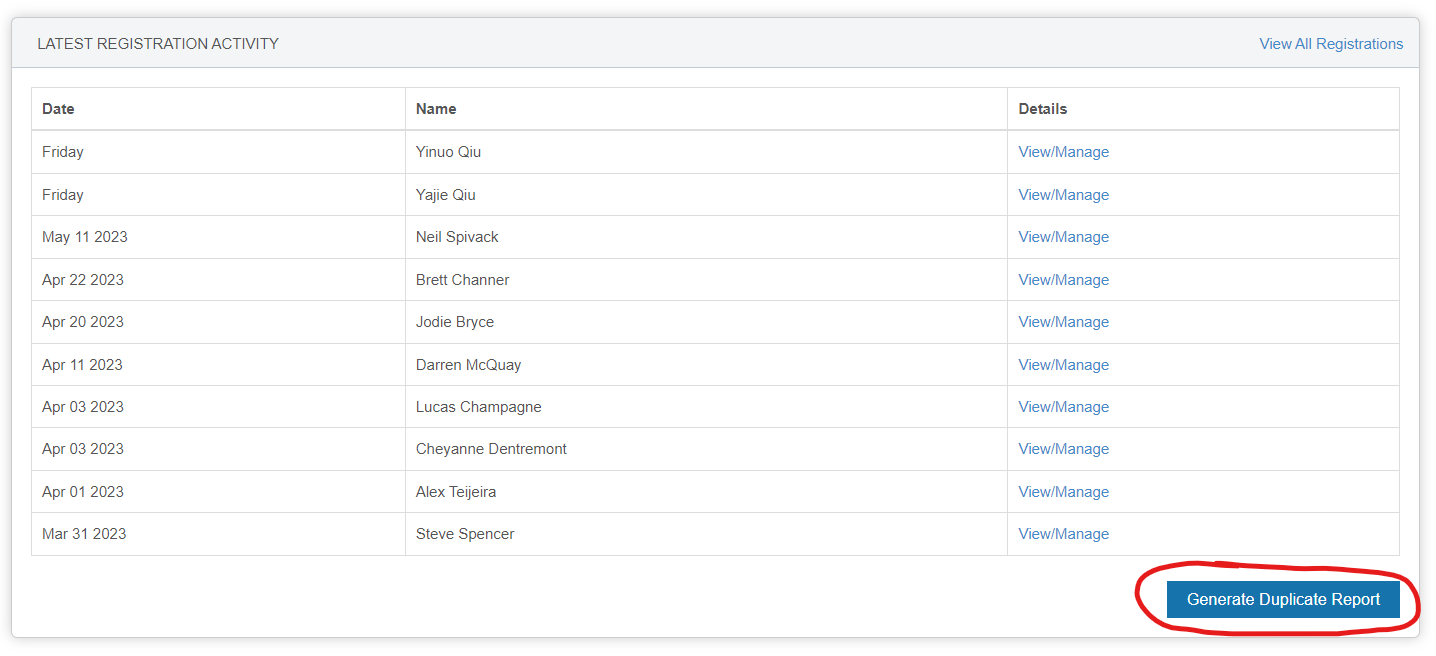Select the Friday entry for Yinuo Qiu

coord(62,151)
